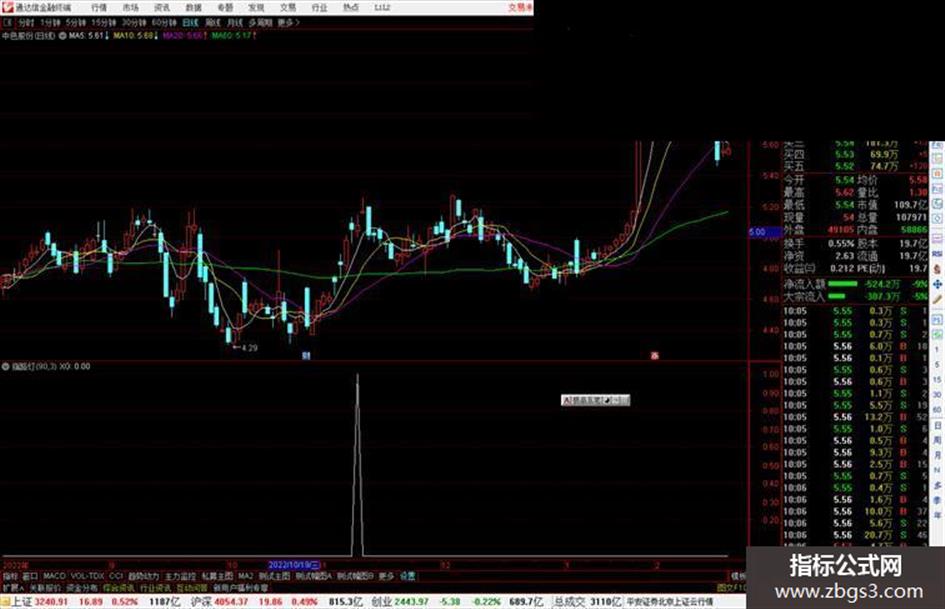
Task: Select the highlighted date 2022/10/19 label
Action: click(x=294, y=566)
